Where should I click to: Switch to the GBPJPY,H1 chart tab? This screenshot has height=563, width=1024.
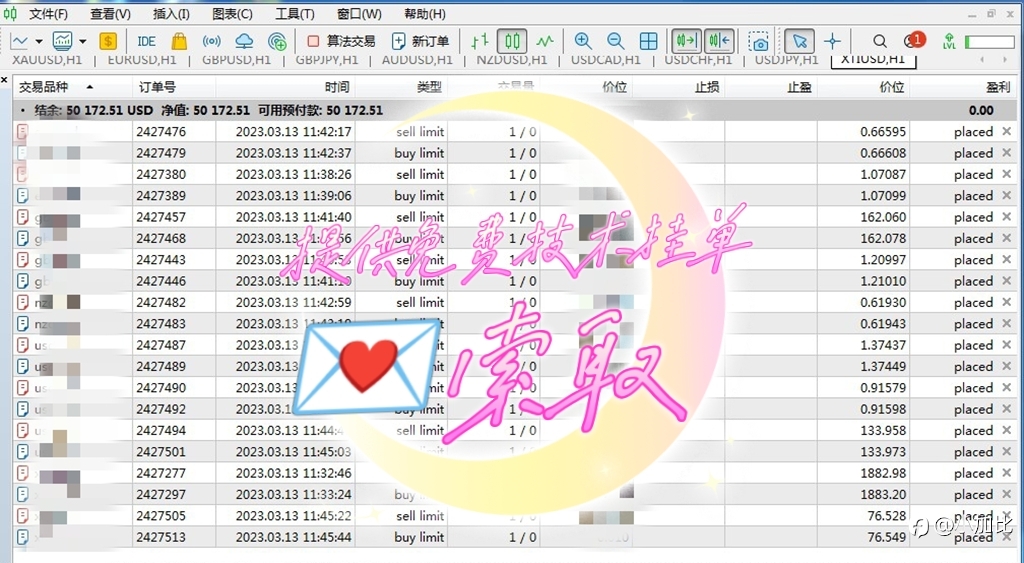click(x=327, y=60)
